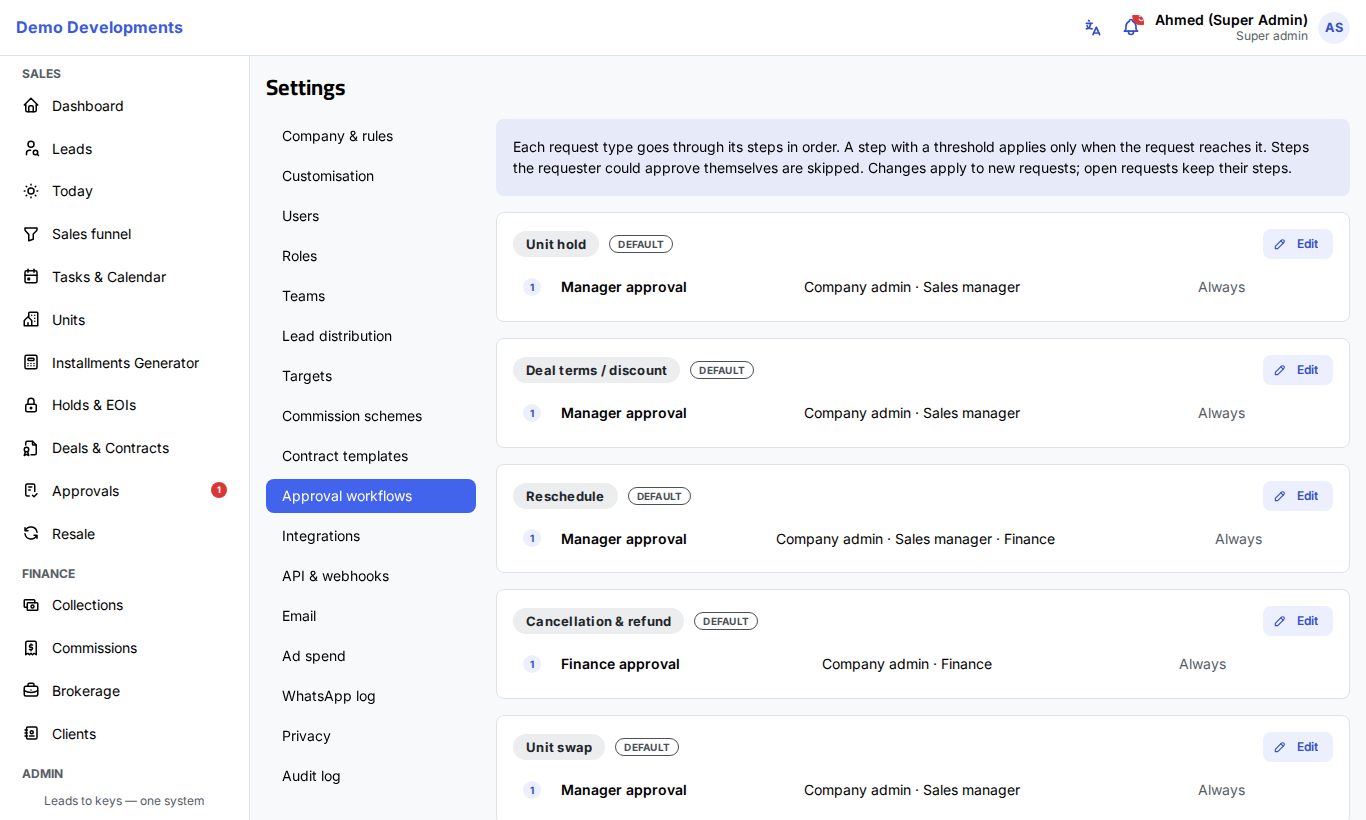
Task: Click the language translate icon
Action: [x=1093, y=28]
